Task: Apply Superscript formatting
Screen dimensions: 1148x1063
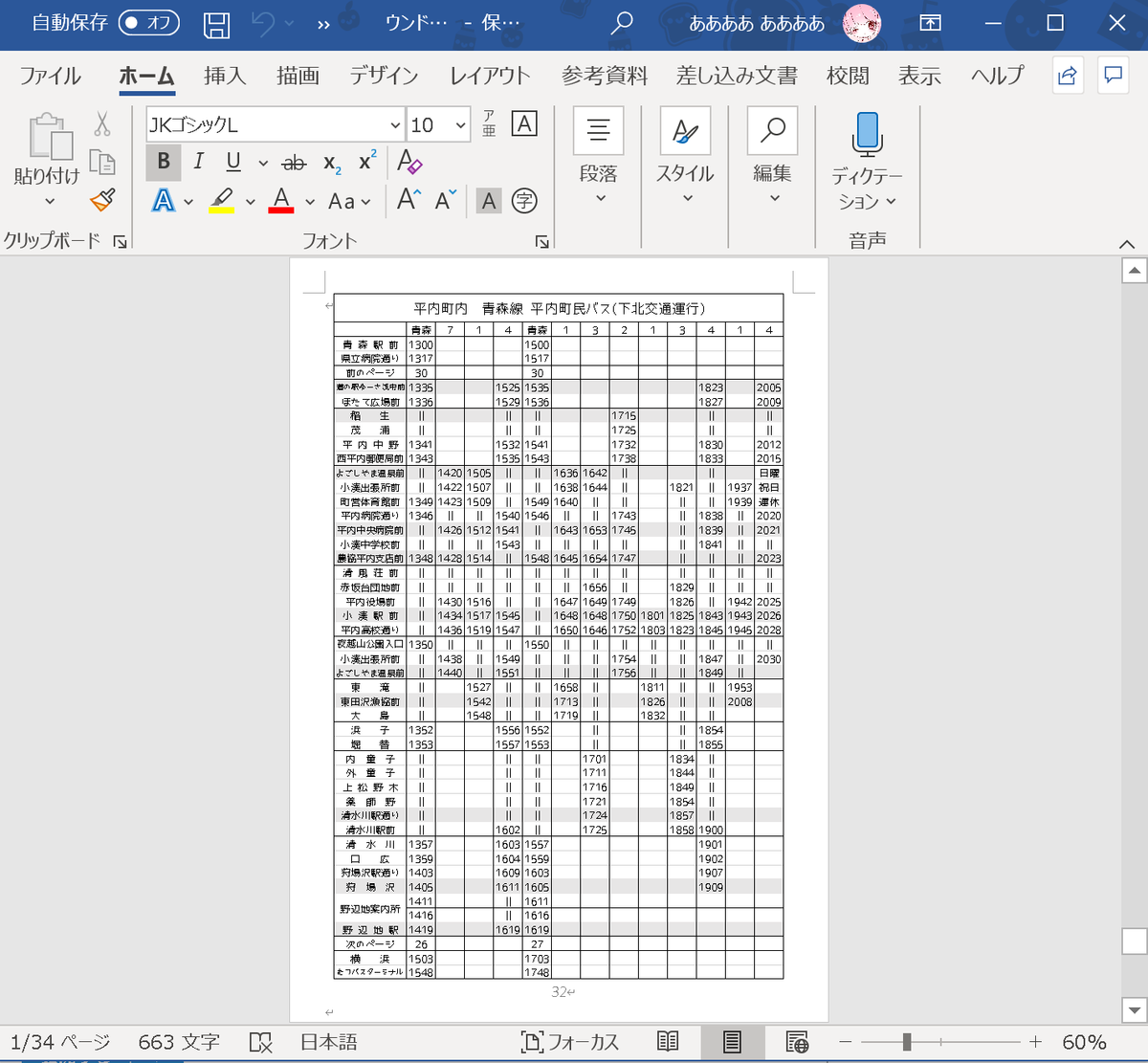Action: point(366,162)
